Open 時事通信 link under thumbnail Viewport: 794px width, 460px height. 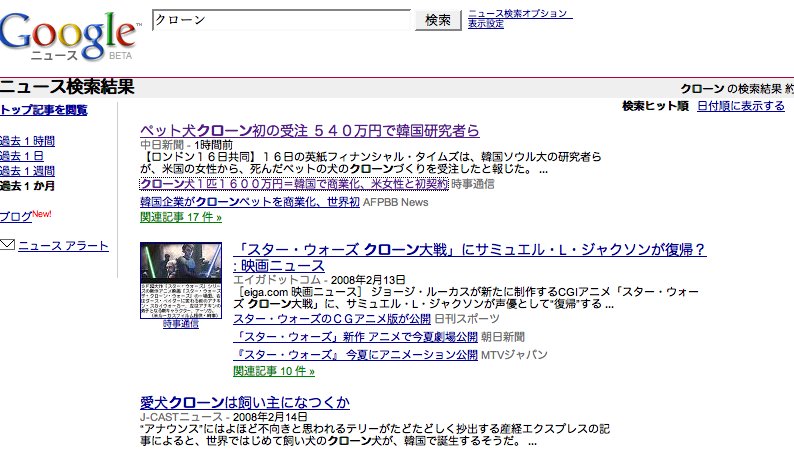click(x=181, y=324)
